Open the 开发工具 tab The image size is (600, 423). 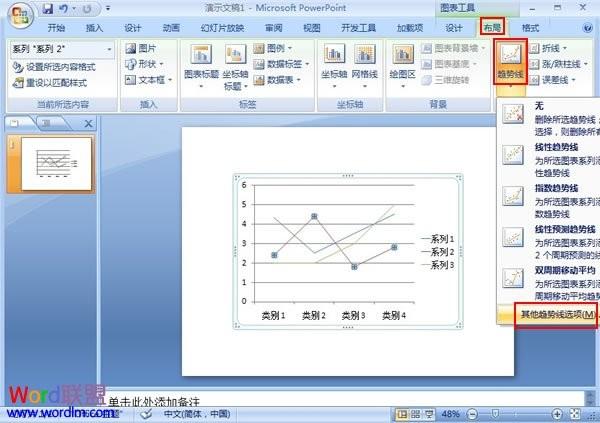click(359, 28)
